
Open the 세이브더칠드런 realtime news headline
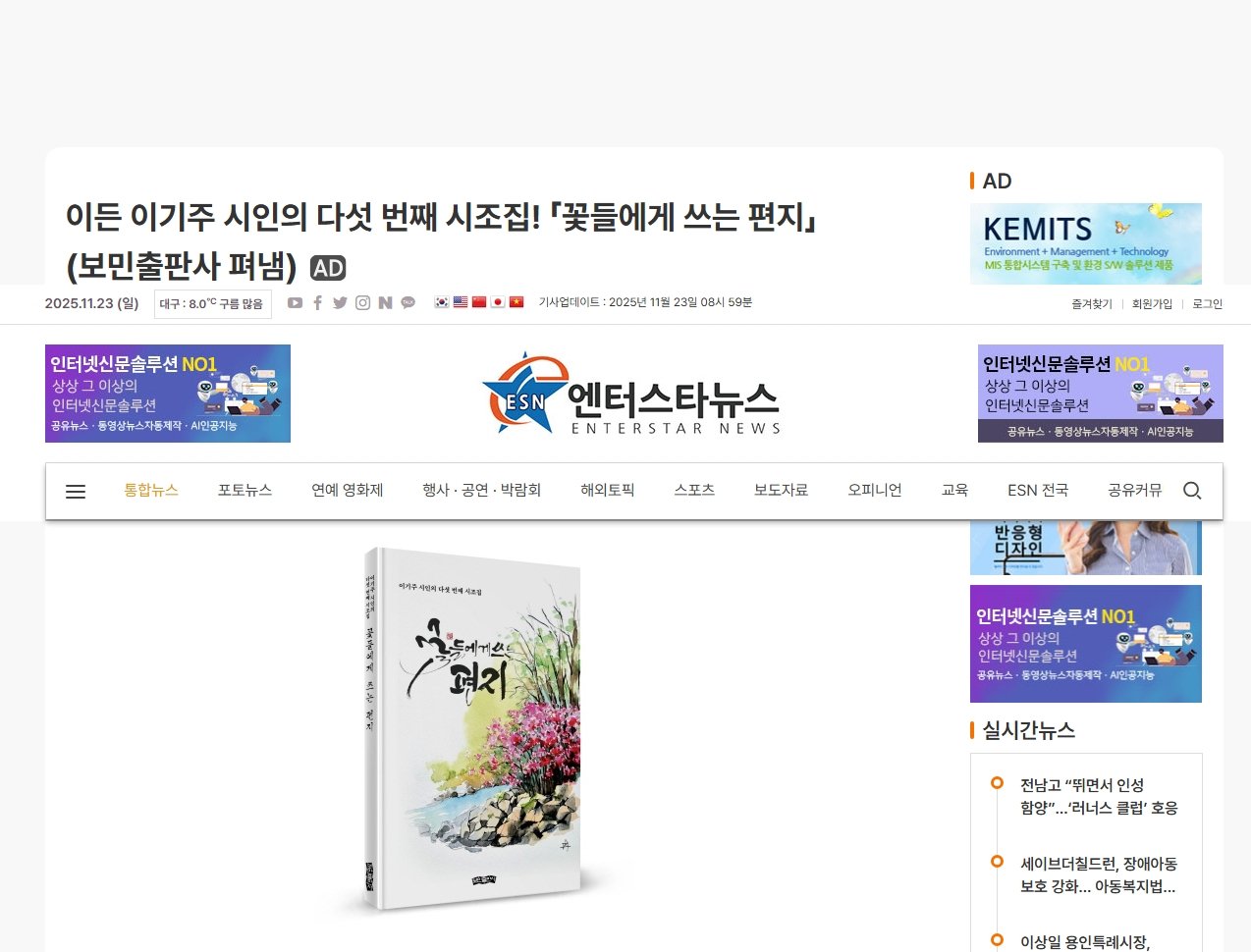[1099, 875]
